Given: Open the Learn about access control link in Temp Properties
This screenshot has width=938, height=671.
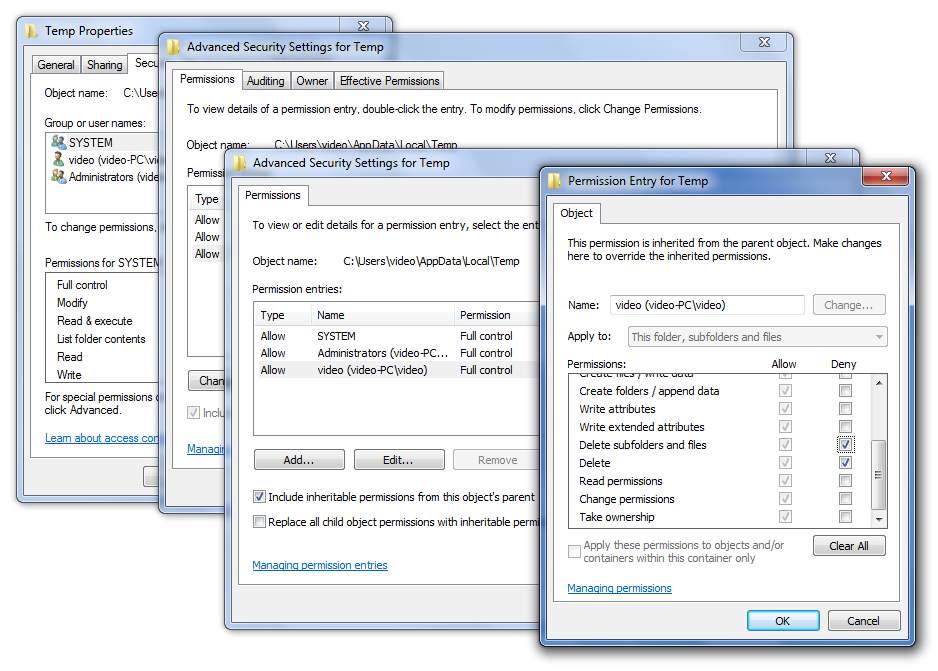Looking at the screenshot, I should pos(101,438).
